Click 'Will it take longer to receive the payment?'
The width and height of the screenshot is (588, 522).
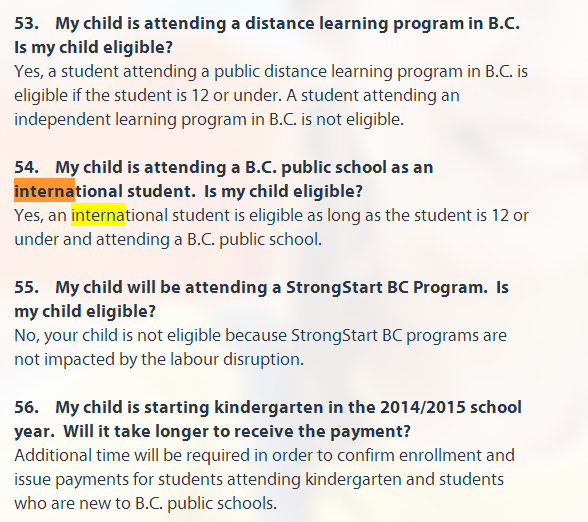[237, 431]
